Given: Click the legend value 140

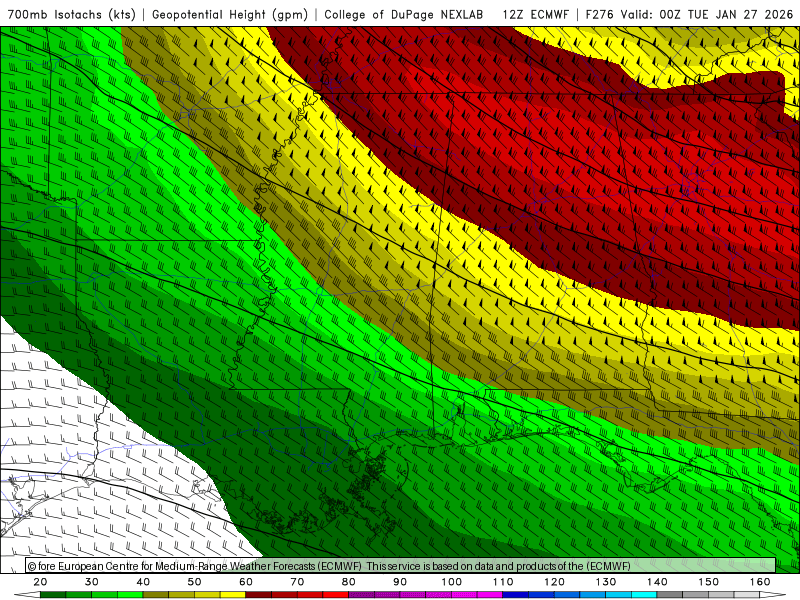Looking at the screenshot, I should (657, 582).
